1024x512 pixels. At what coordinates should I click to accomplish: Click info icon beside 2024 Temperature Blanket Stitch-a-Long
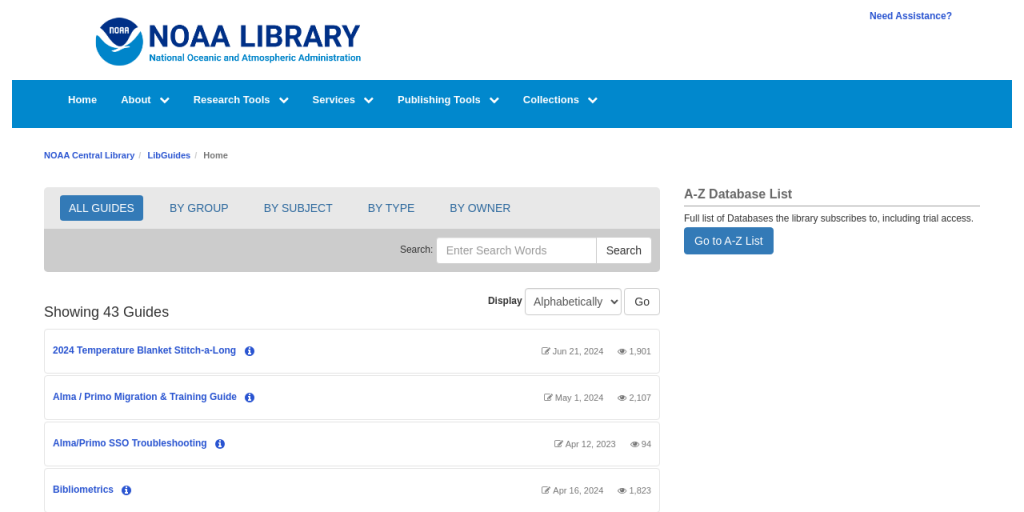[x=250, y=351]
